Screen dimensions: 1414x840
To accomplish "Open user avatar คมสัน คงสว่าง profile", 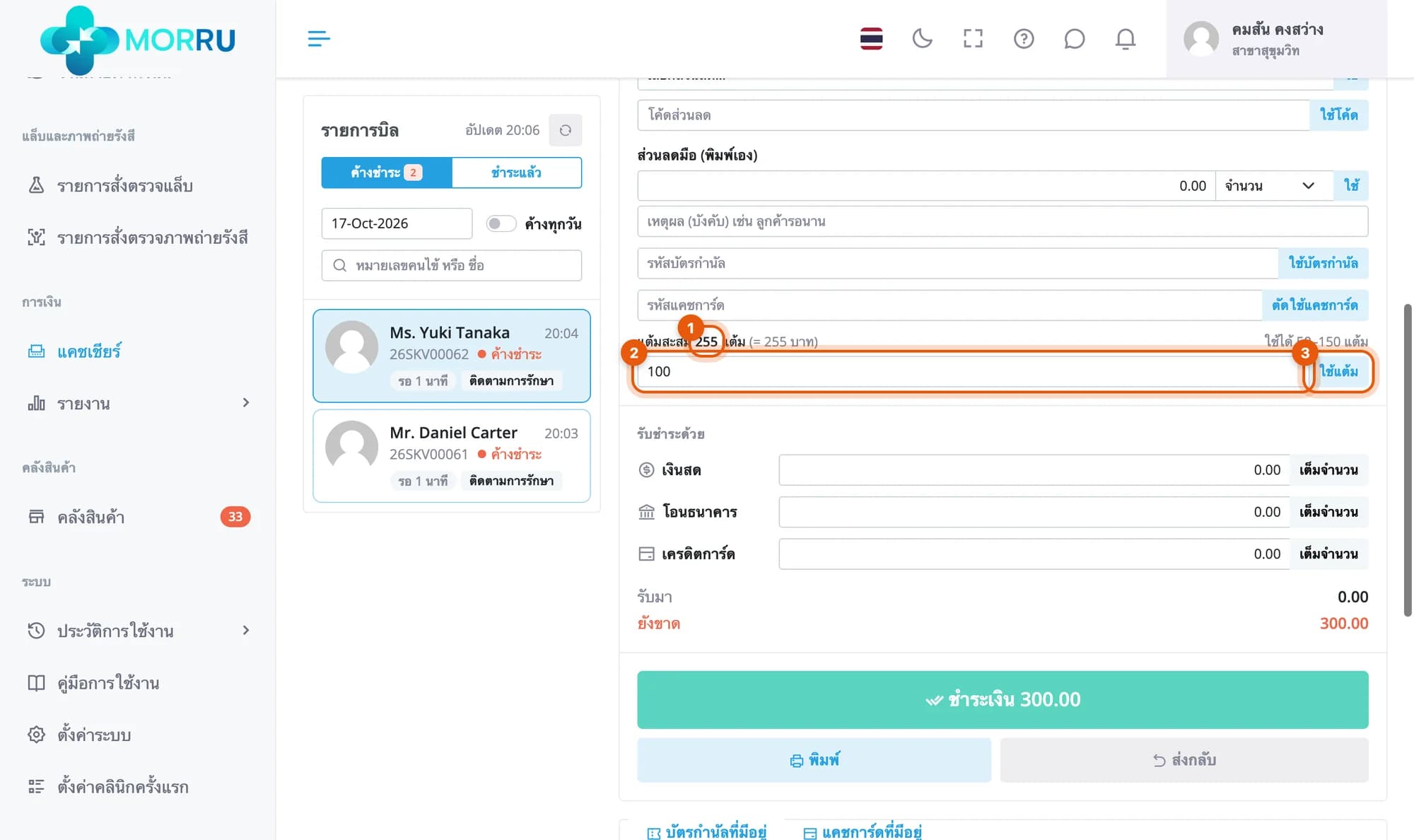I will [1276, 39].
